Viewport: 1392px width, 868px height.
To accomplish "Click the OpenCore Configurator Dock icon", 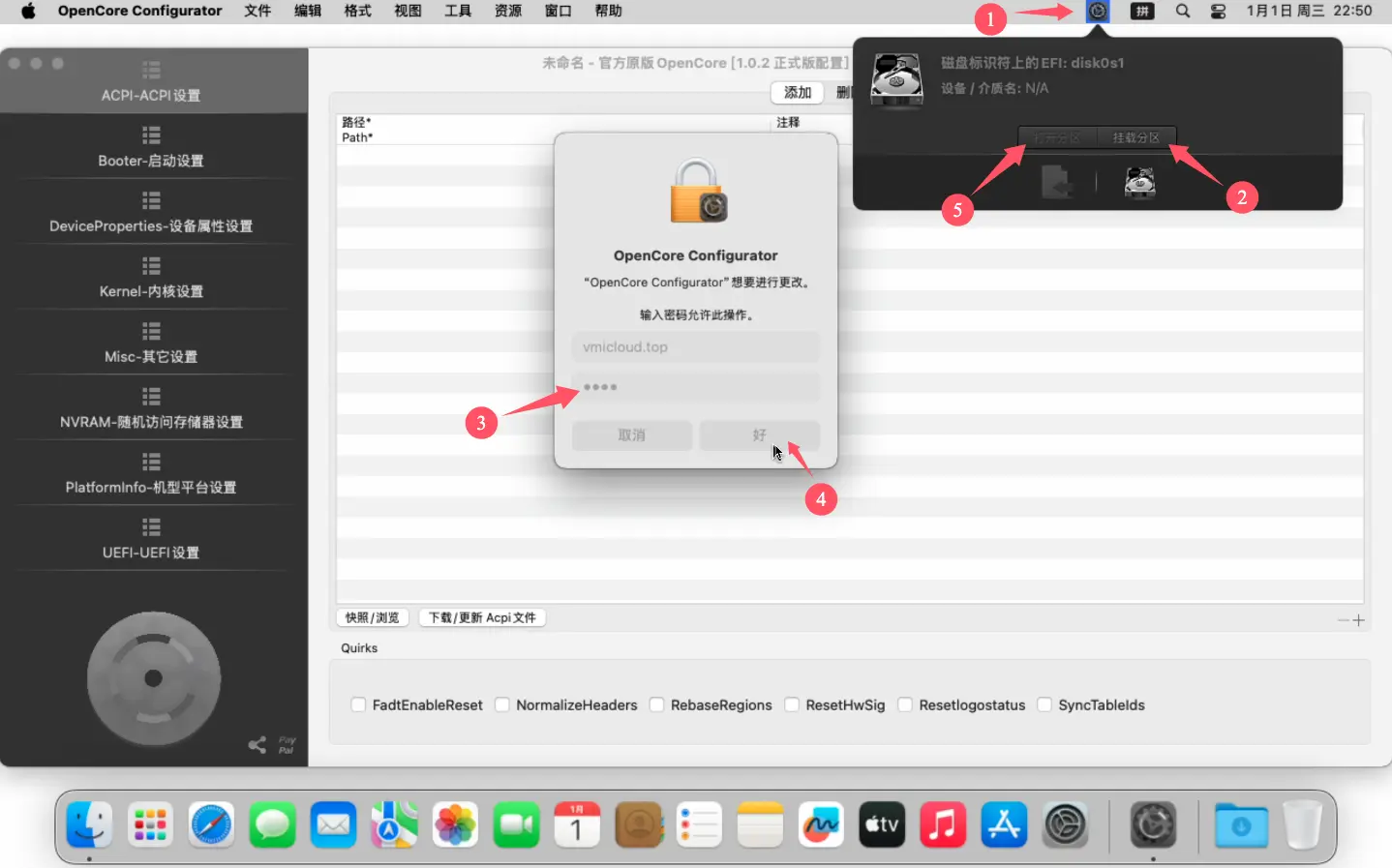I will [1153, 824].
